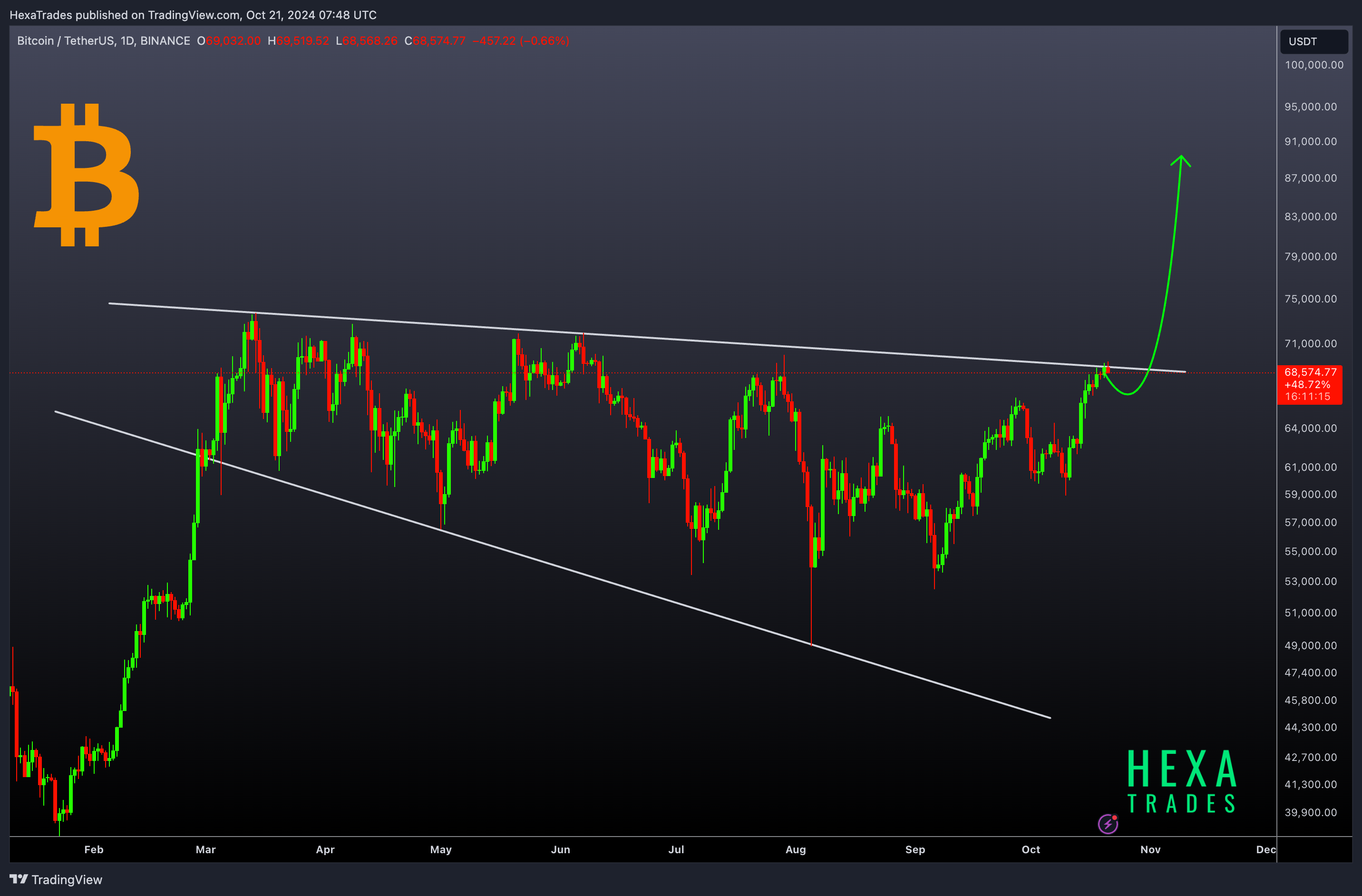
Task: Click the Jun label on time axis
Action: pos(560,849)
